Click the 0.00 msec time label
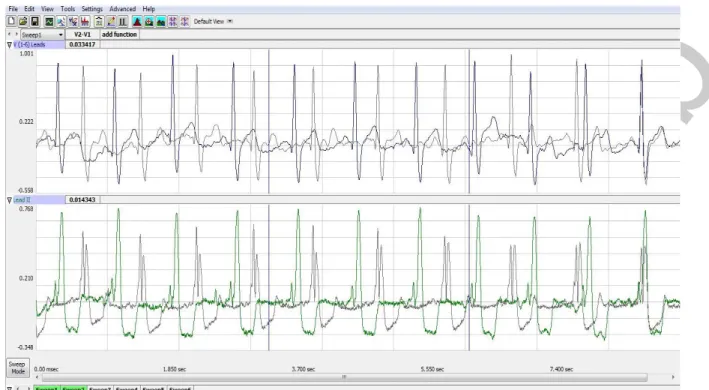This screenshot has width=709, height=390. click(47, 369)
